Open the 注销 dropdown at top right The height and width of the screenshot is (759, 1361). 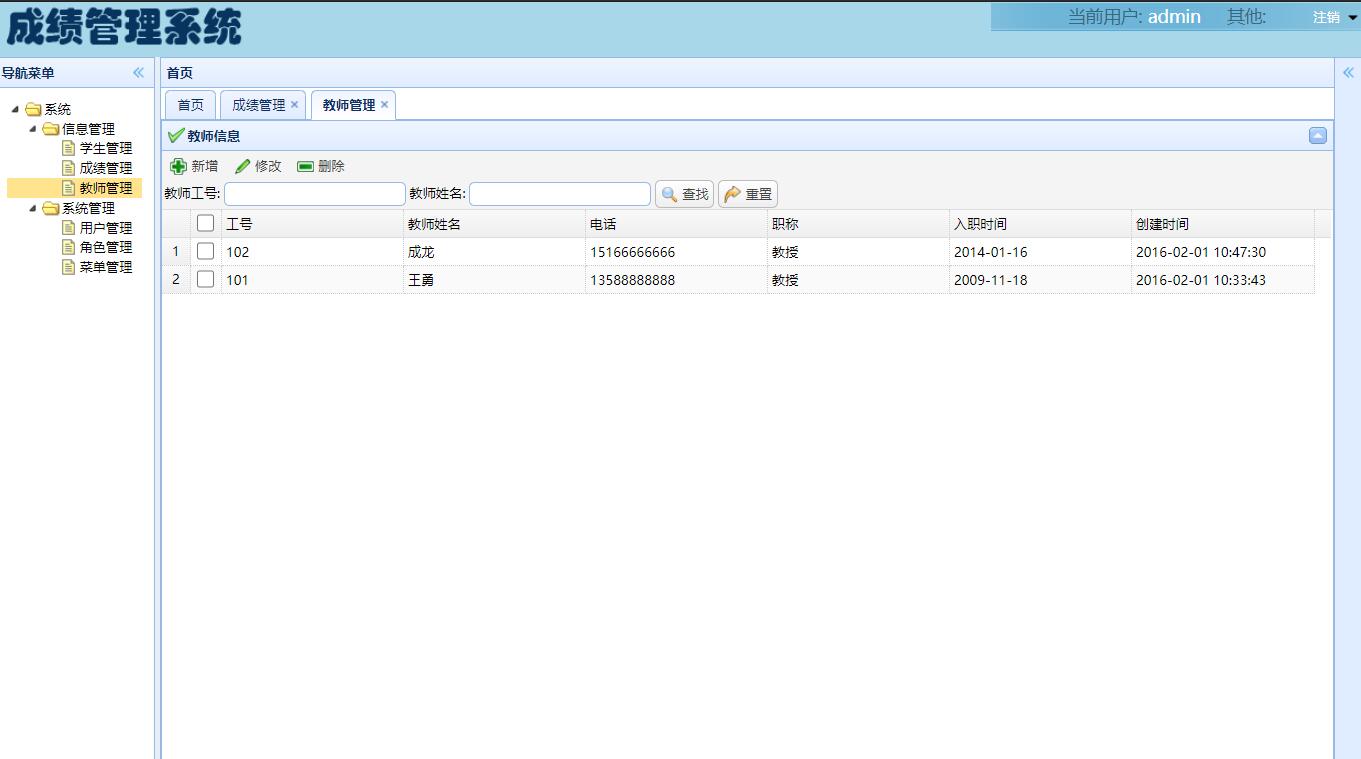click(x=1325, y=17)
